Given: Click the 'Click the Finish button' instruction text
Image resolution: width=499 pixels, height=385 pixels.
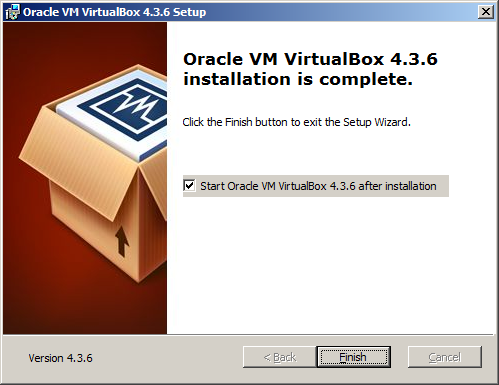Looking at the screenshot, I should point(296,122).
